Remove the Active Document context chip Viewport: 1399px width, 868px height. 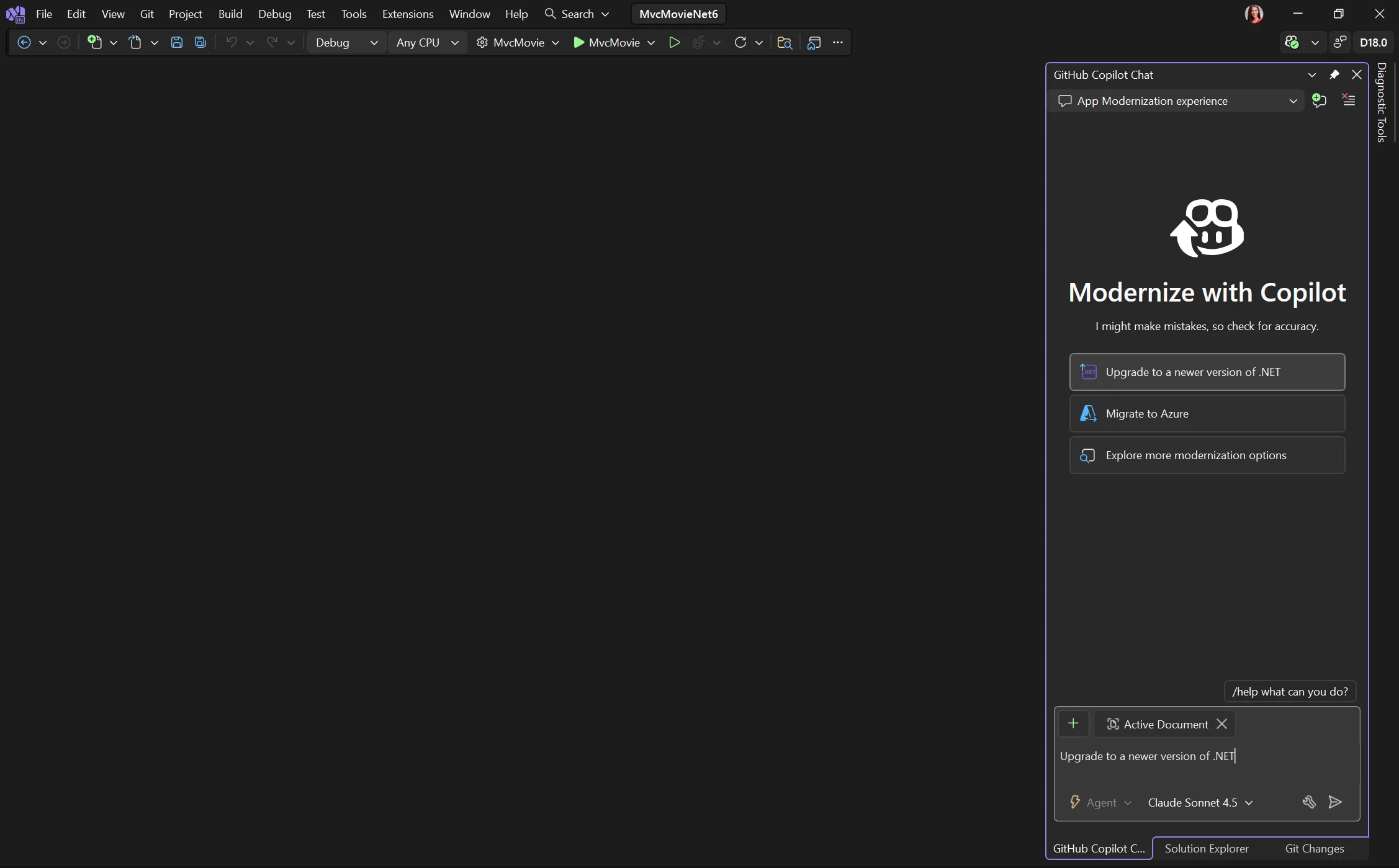[x=1221, y=723]
